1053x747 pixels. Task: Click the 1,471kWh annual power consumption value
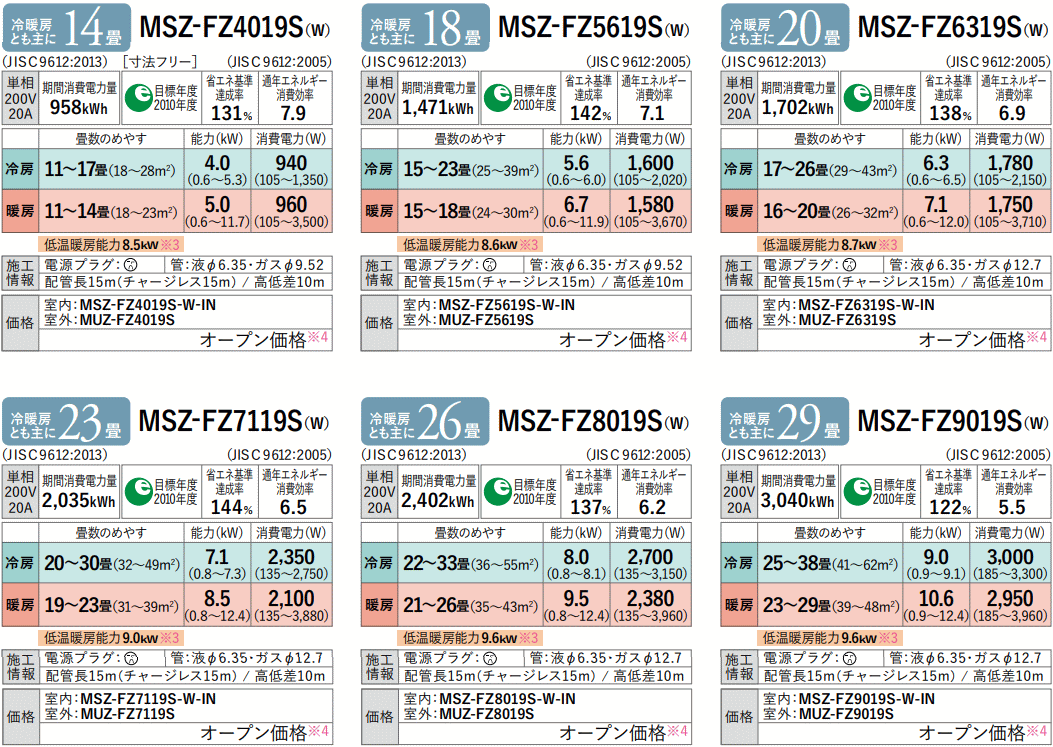438,107
